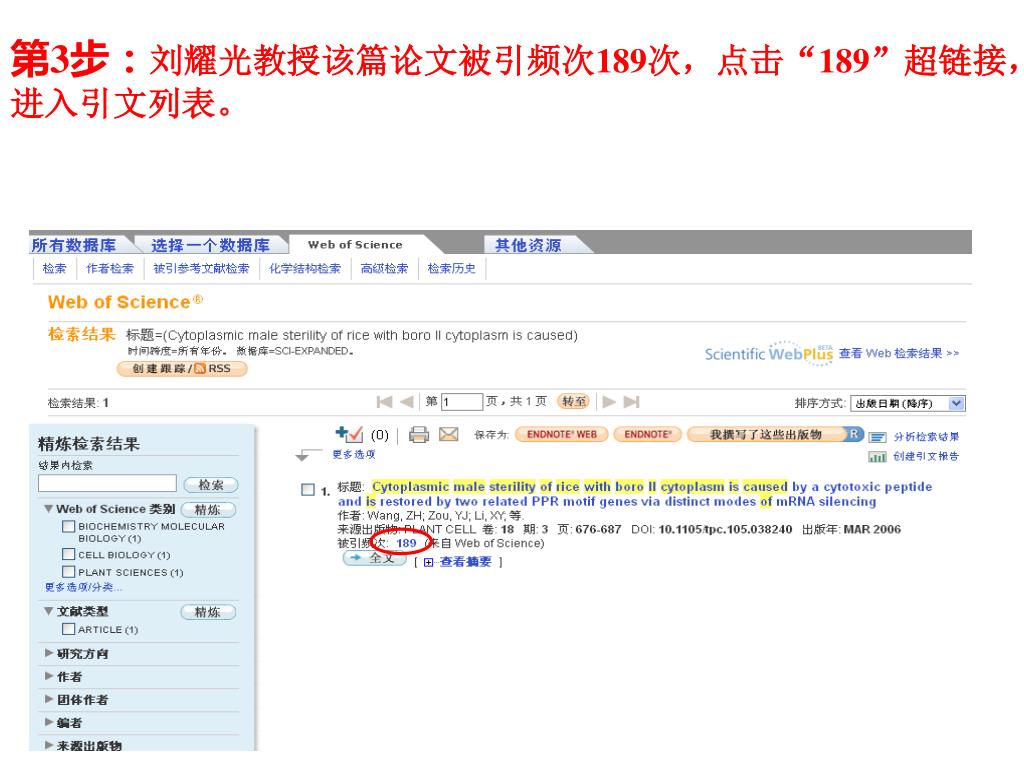The image size is (1024, 768).
Task: Expand the 作者 section
Action: [x=49, y=676]
